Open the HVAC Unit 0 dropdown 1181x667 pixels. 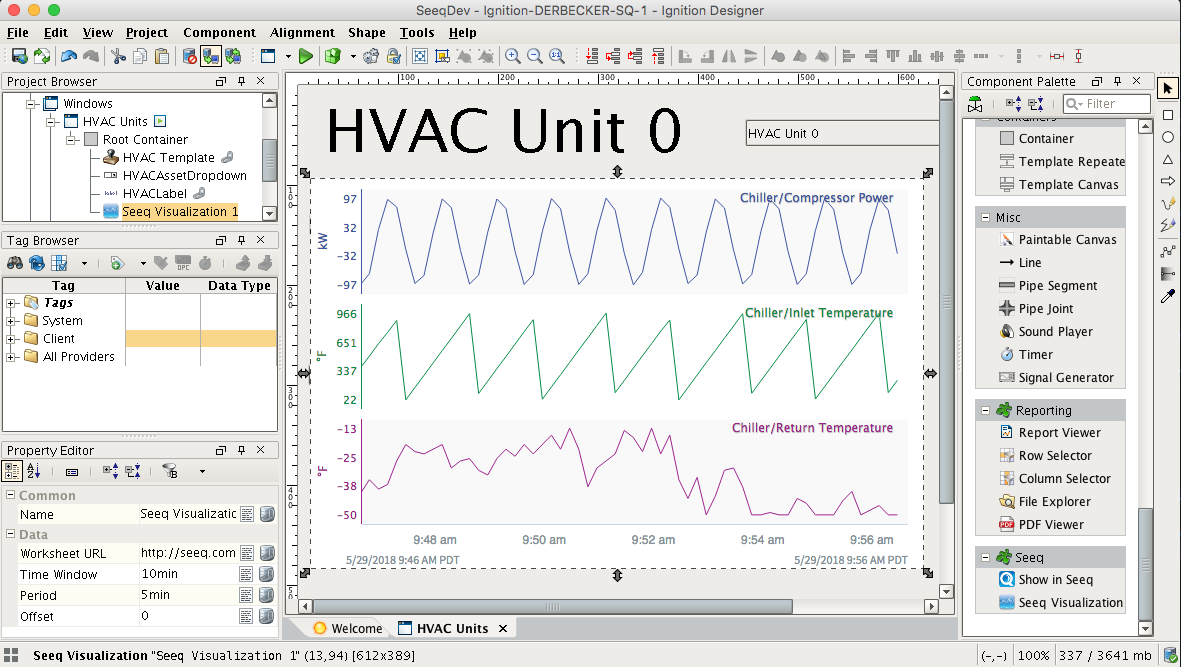tap(842, 133)
